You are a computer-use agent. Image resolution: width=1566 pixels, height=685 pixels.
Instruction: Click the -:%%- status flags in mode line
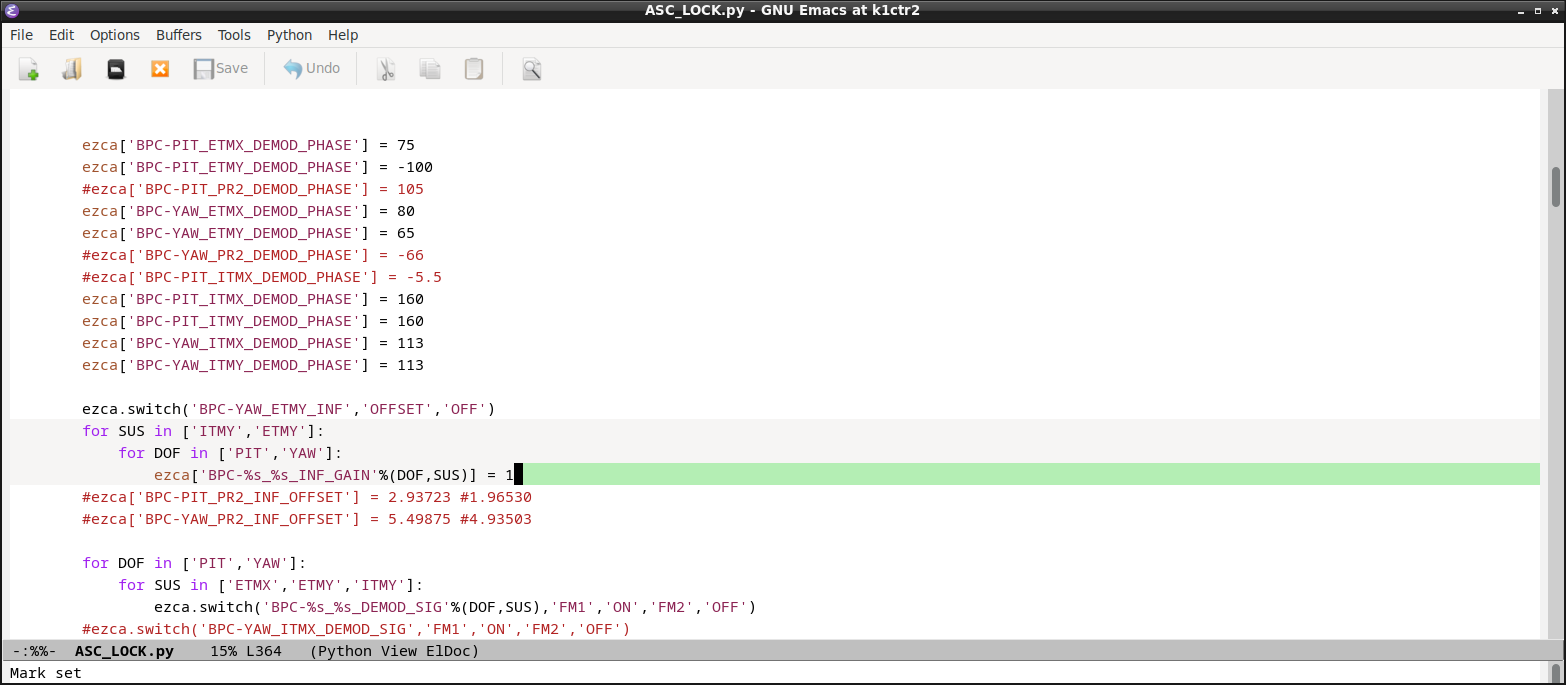tap(34, 651)
